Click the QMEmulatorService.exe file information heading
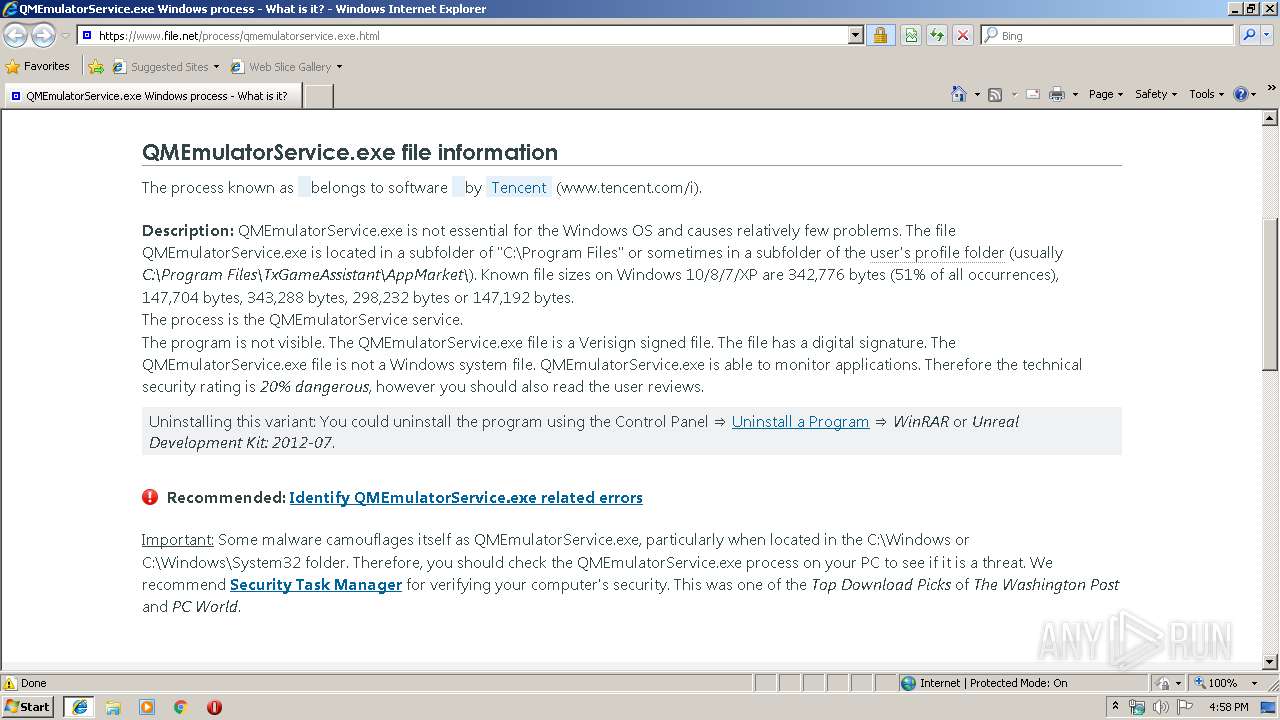The height and width of the screenshot is (720, 1280). [x=350, y=152]
